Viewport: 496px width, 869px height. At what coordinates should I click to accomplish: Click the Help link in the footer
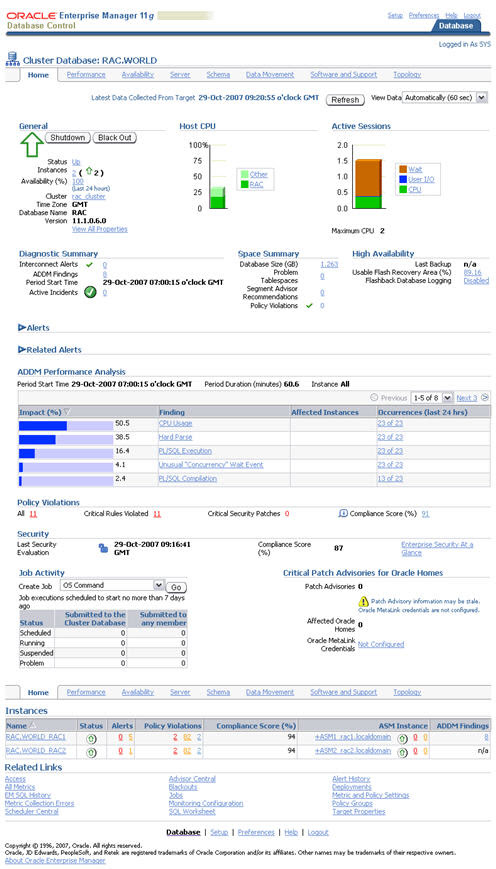(x=291, y=832)
